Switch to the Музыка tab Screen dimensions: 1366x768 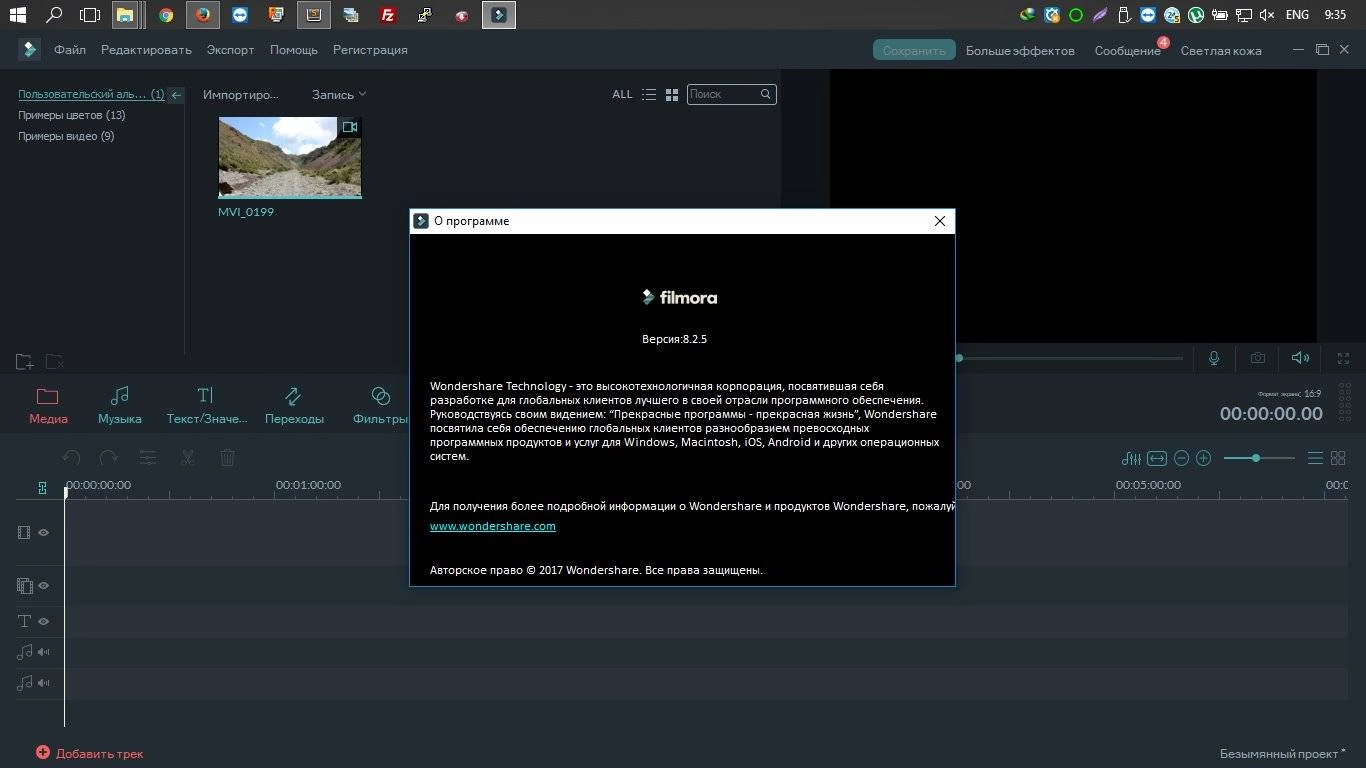(120, 406)
